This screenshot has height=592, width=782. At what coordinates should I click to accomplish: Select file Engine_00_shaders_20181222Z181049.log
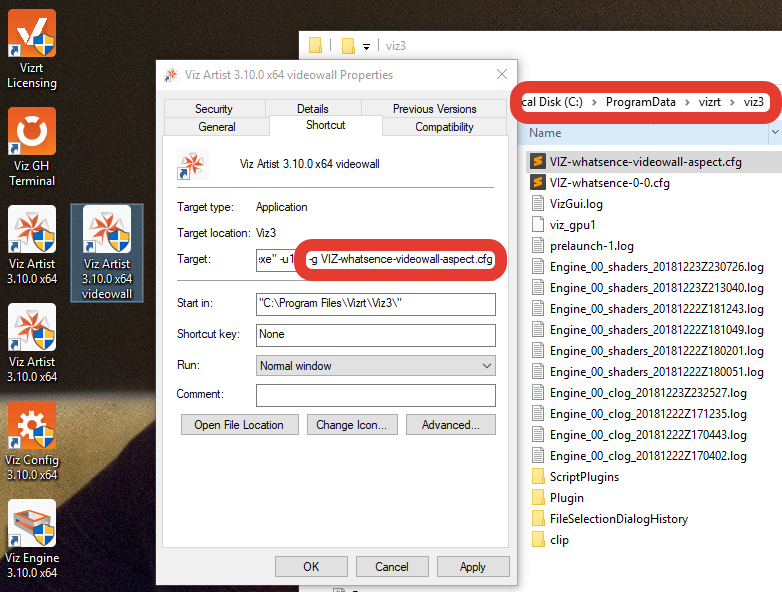point(656,330)
